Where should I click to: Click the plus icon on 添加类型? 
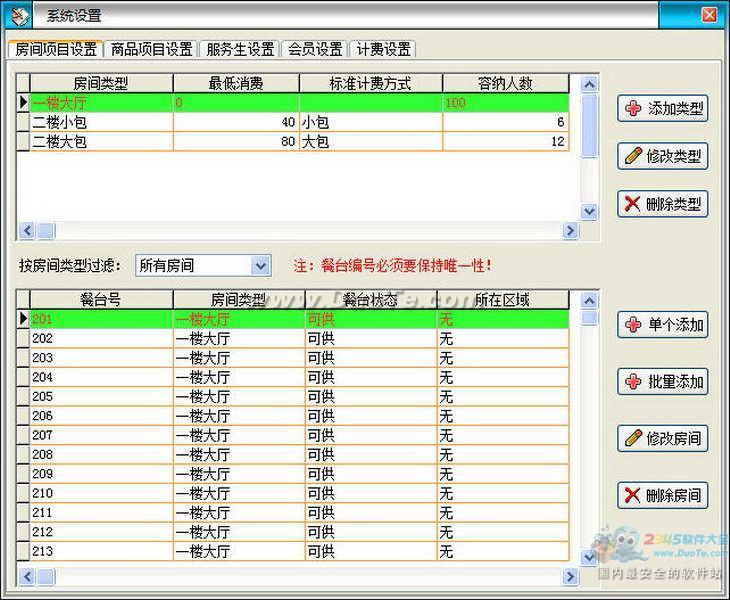[x=633, y=109]
